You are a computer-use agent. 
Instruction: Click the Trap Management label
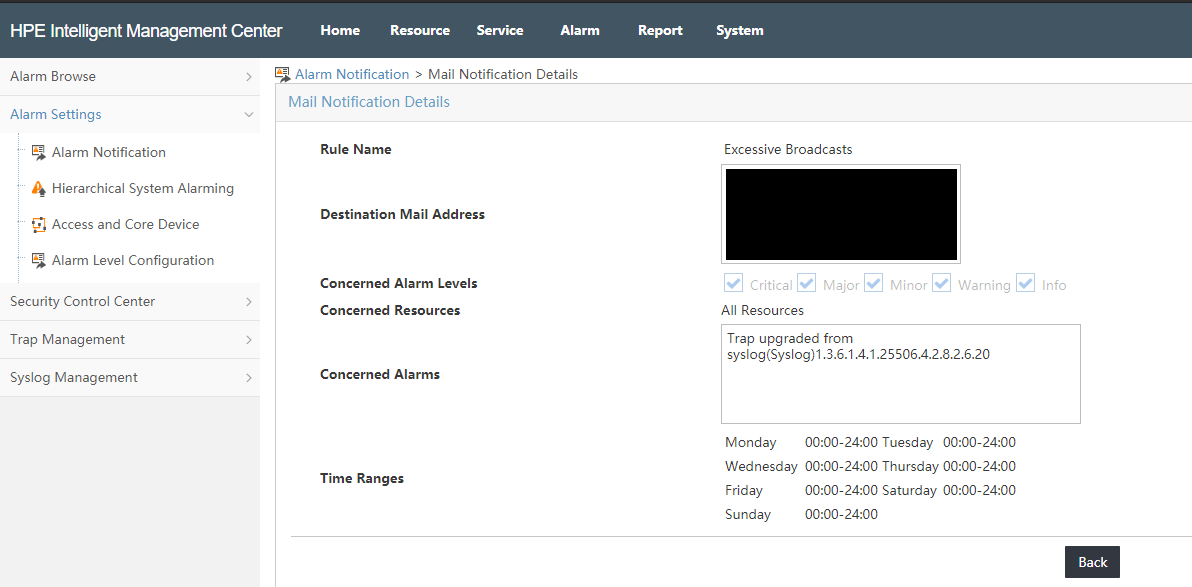[67, 340]
